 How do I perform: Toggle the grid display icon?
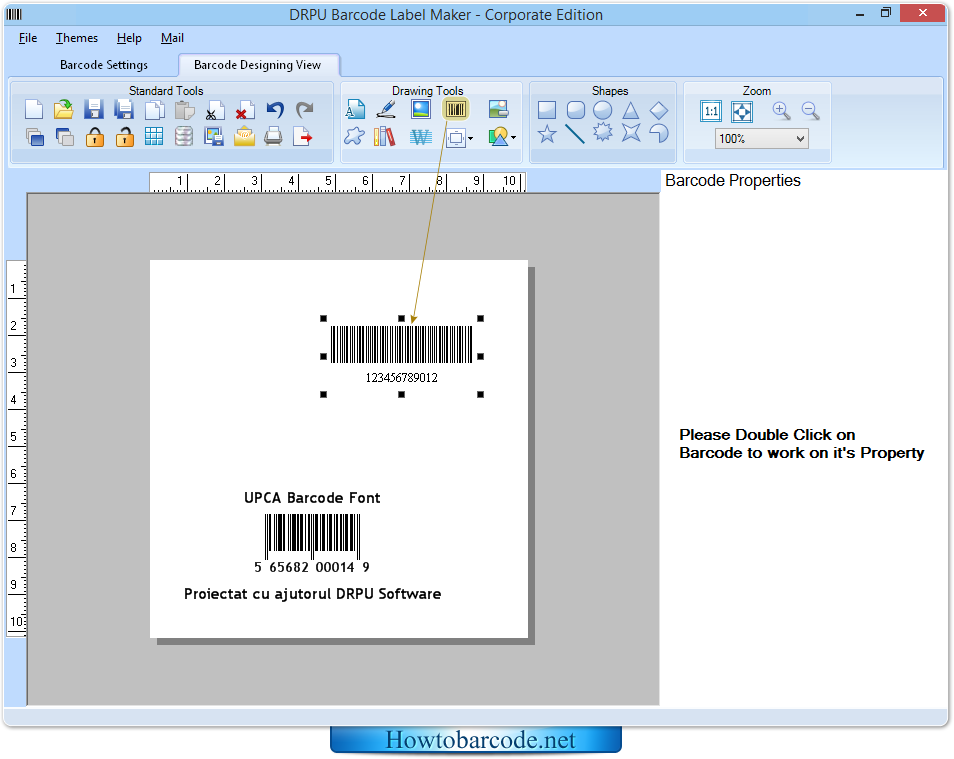(154, 136)
